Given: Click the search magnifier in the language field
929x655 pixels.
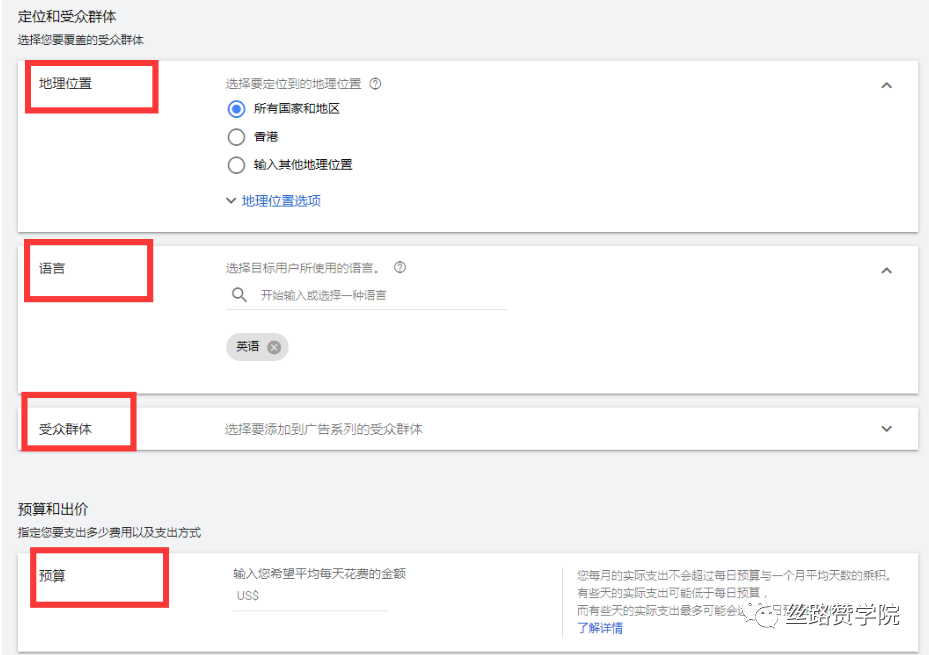Looking at the screenshot, I should 239,295.
